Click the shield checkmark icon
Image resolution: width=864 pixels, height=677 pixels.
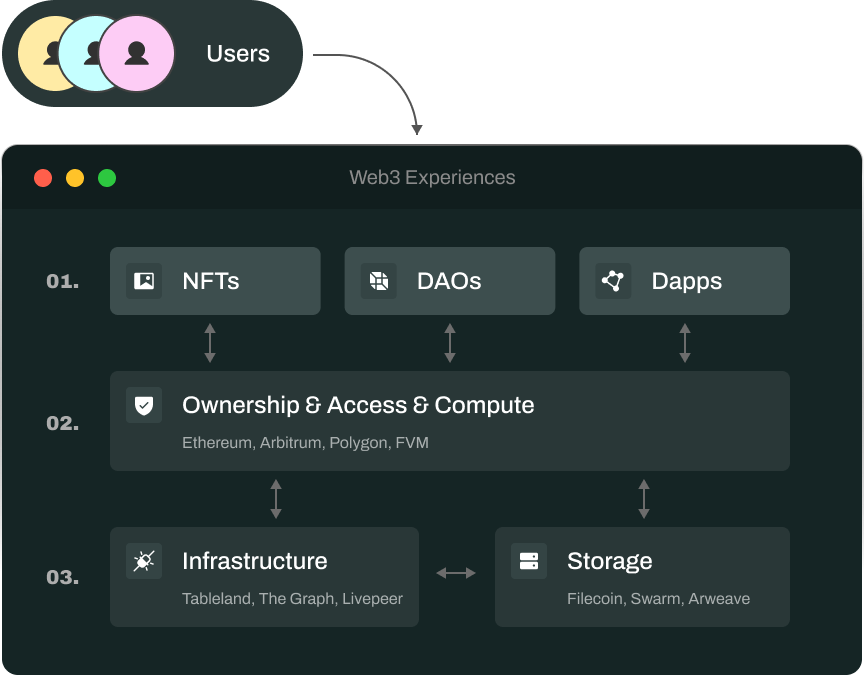tap(144, 405)
